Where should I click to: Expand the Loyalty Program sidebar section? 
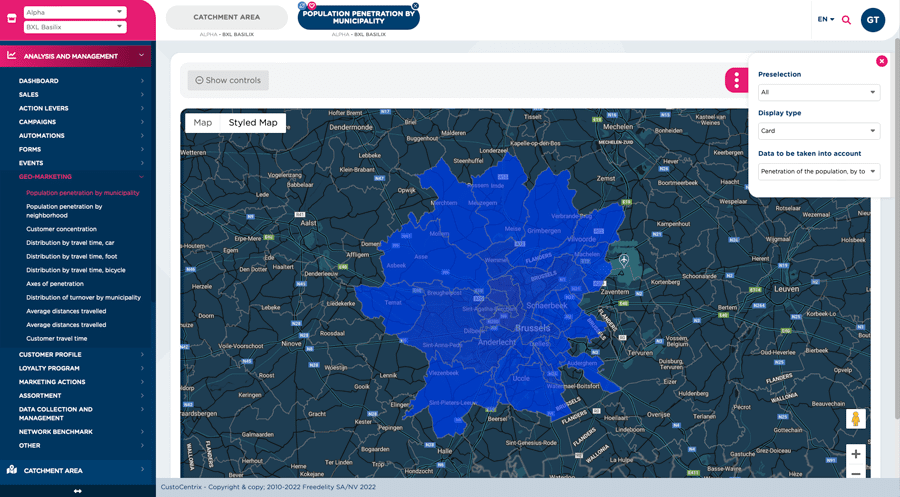49,368
